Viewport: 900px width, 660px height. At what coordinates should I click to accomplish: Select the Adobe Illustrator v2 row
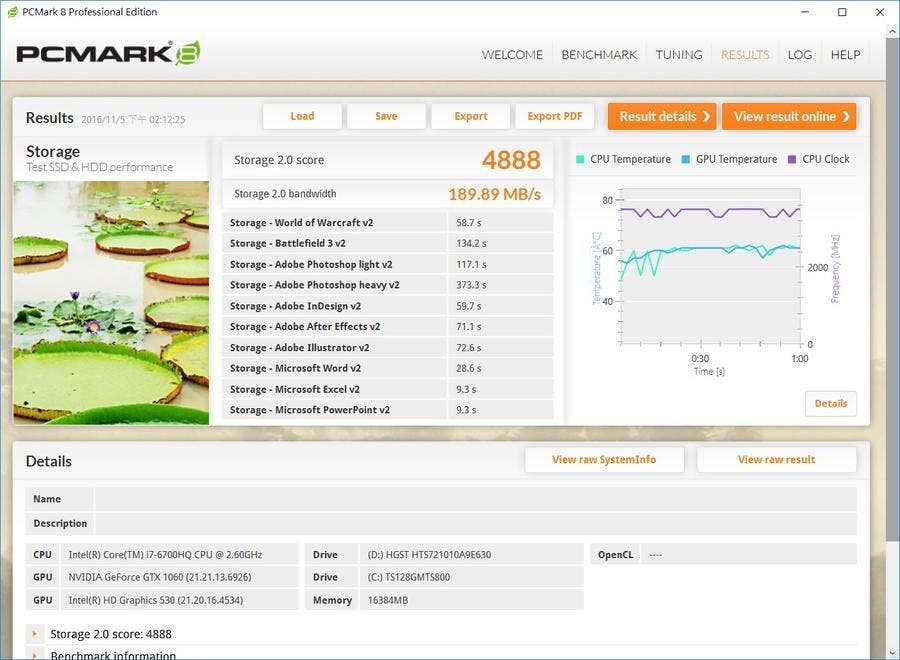(387, 347)
